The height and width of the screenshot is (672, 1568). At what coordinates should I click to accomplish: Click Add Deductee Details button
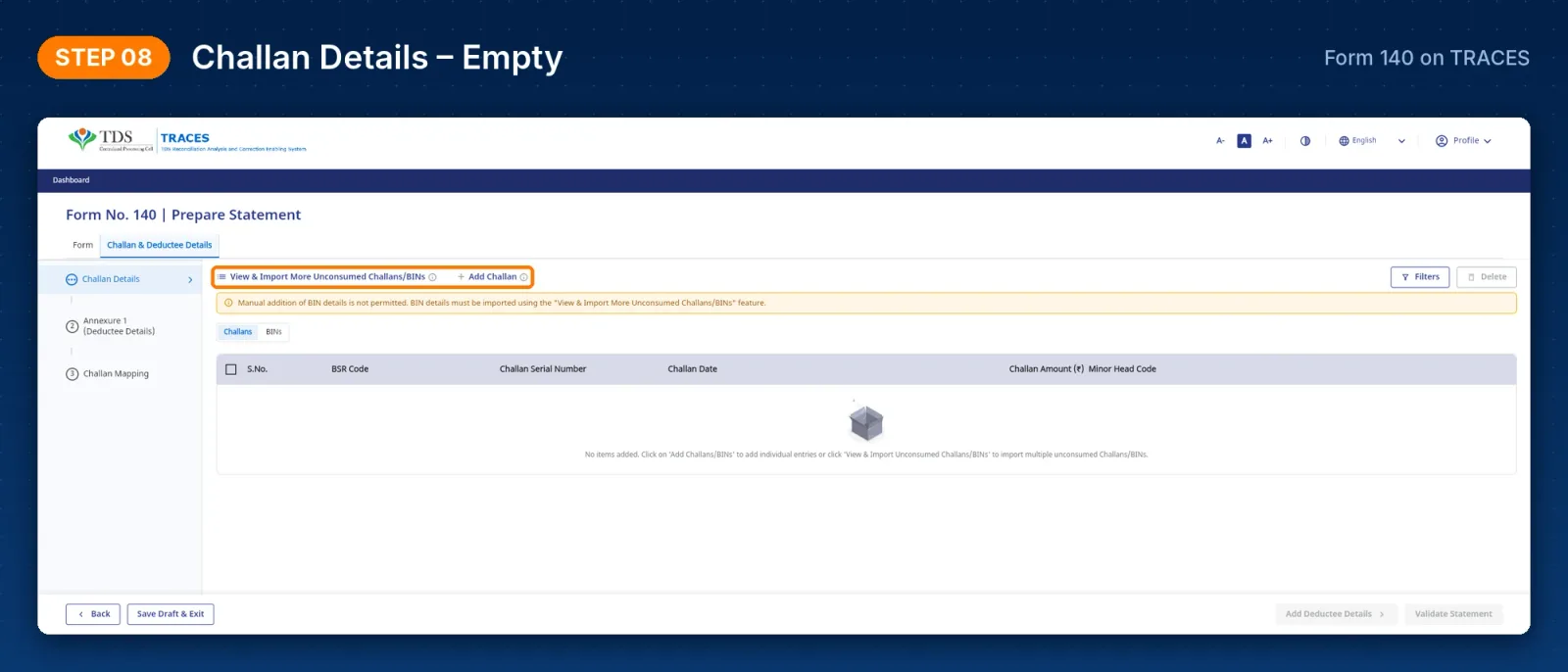pyautogui.click(x=1335, y=614)
